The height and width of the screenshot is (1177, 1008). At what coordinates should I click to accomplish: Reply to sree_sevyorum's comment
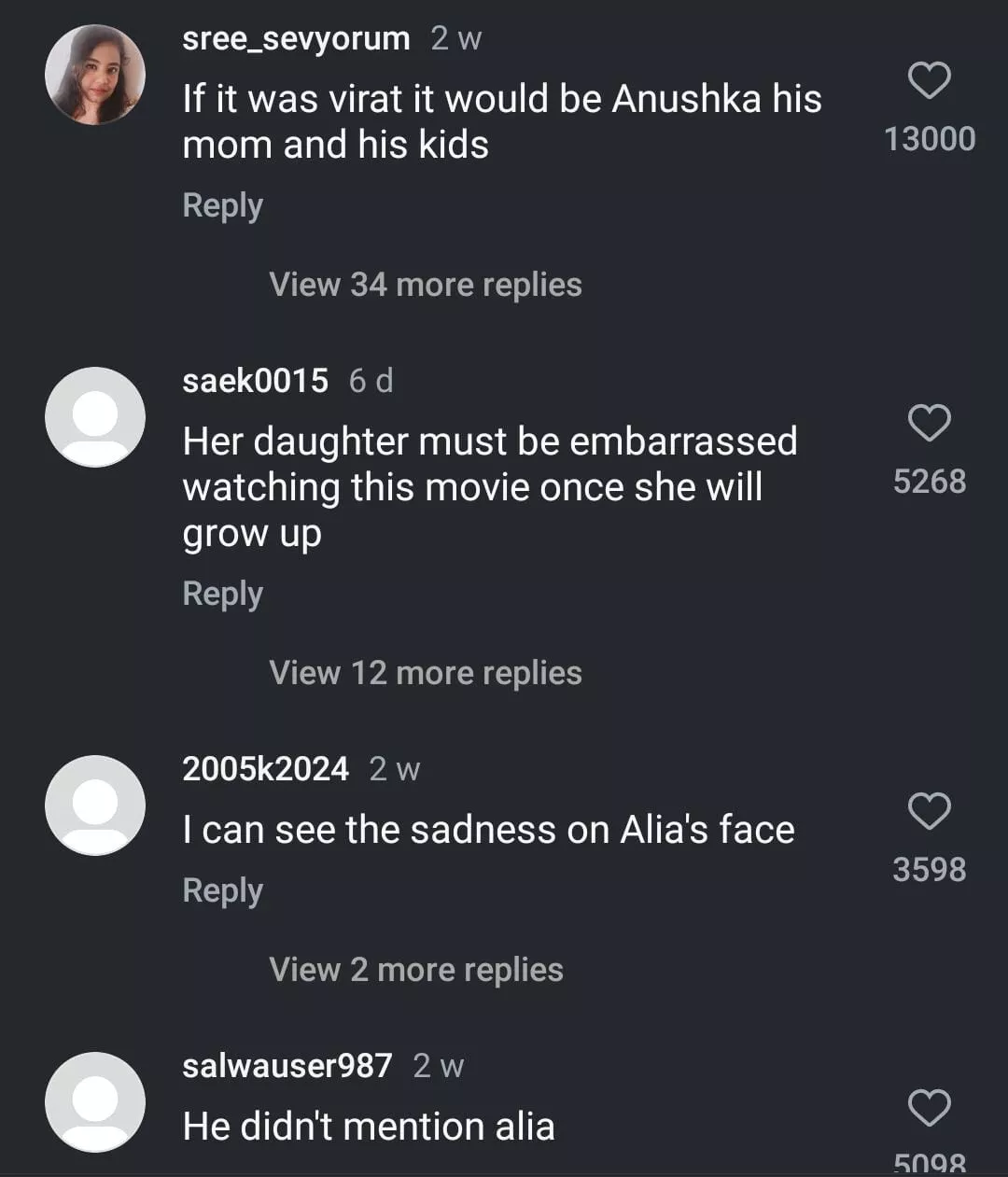(x=222, y=205)
